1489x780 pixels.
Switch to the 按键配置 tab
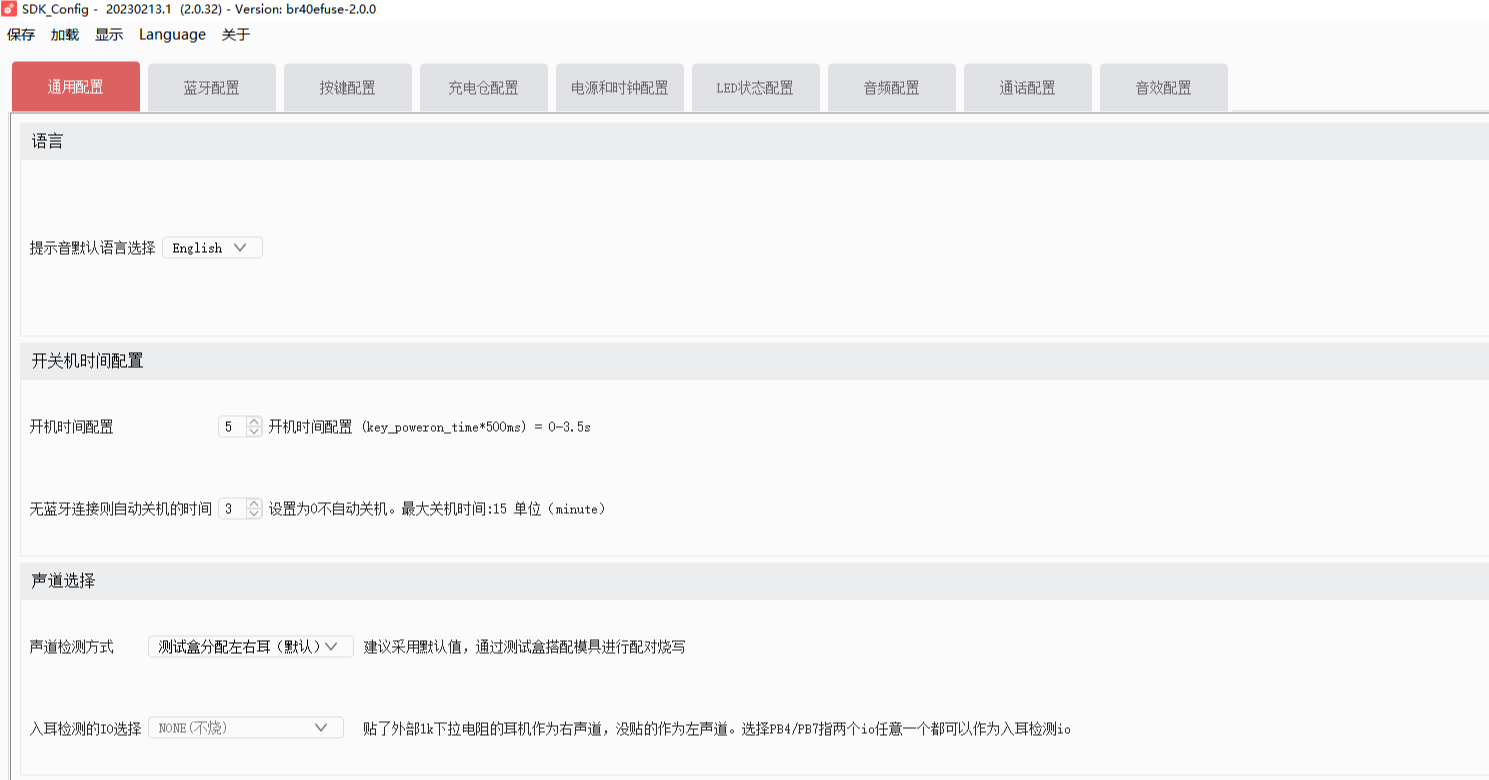click(x=348, y=87)
